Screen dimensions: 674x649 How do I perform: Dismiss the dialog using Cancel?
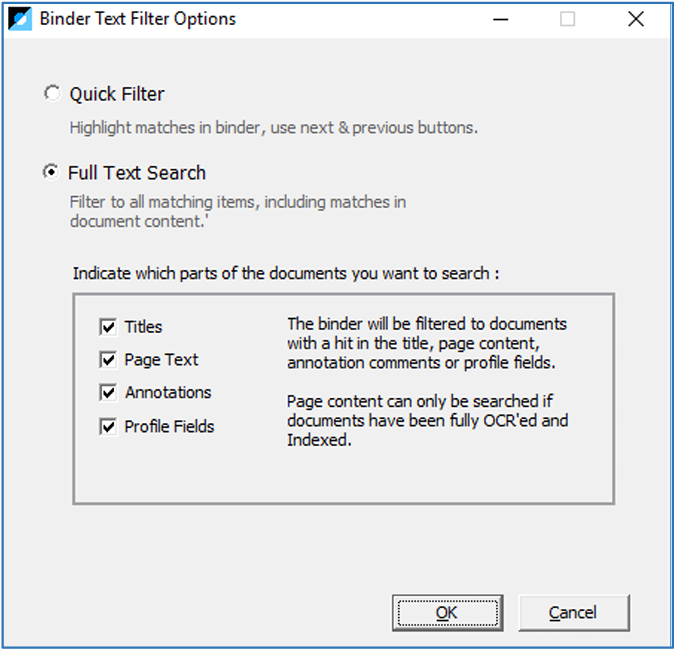point(574,613)
